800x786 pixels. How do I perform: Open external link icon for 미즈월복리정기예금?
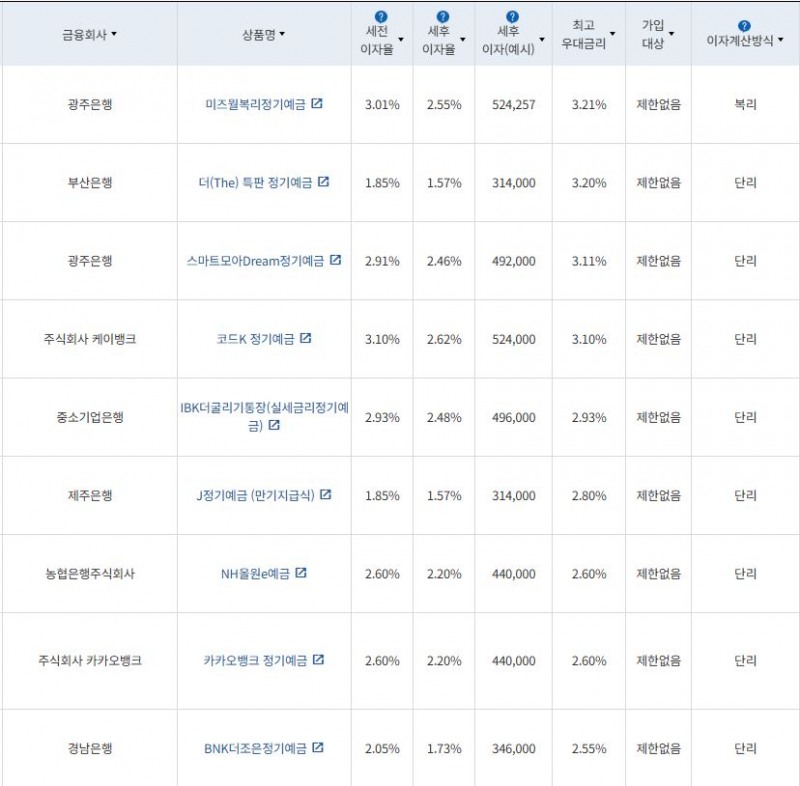tap(317, 104)
